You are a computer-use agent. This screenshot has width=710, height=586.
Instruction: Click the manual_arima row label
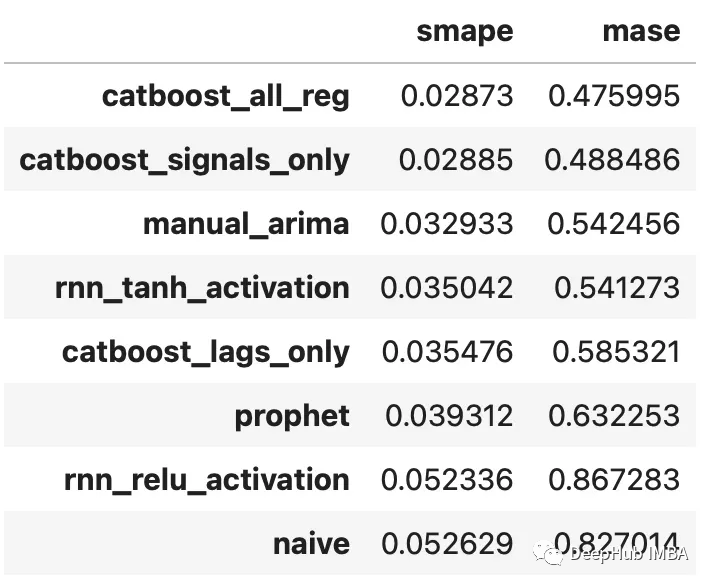click(x=246, y=224)
